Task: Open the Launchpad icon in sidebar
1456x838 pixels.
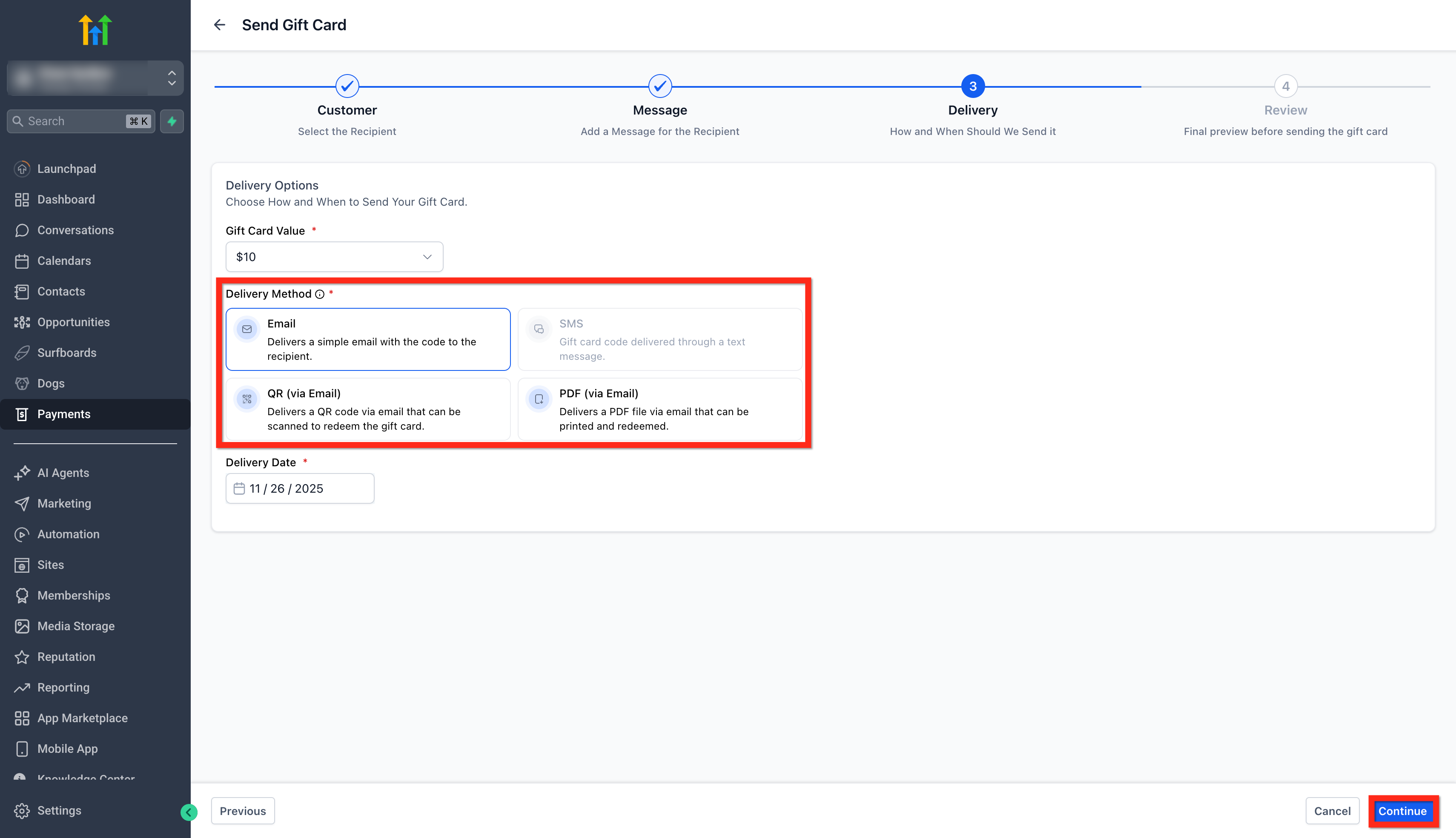Action: pyautogui.click(x=22, y=169)
